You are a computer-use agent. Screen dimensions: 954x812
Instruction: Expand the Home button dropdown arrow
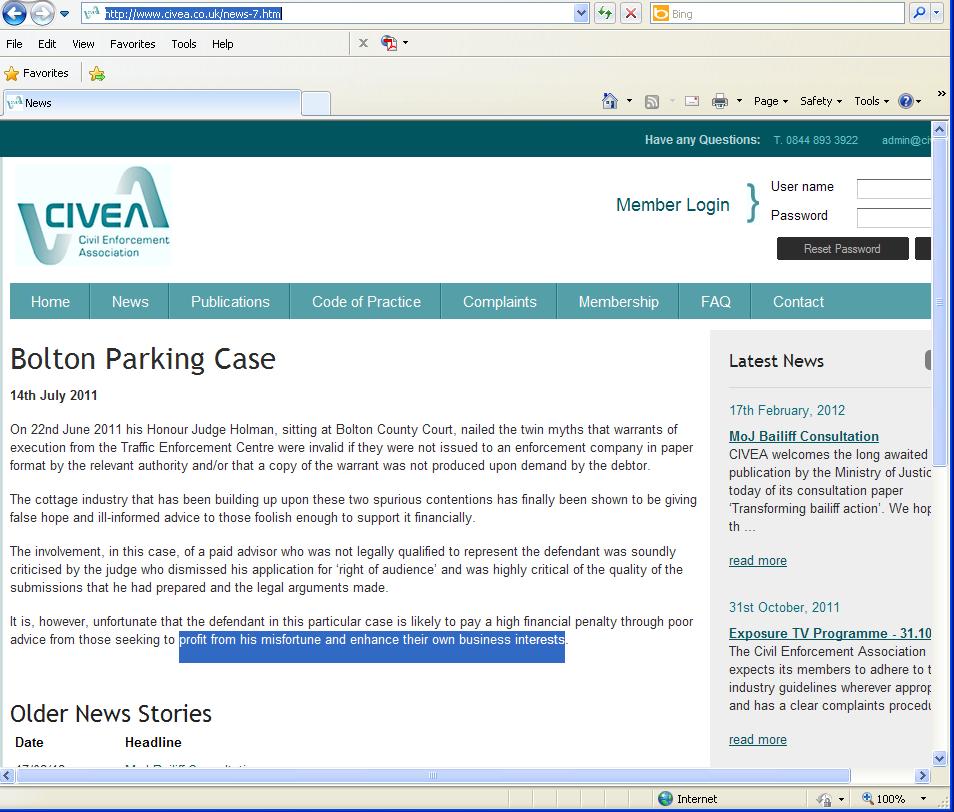pyautogui.click(x=629, y=101)
